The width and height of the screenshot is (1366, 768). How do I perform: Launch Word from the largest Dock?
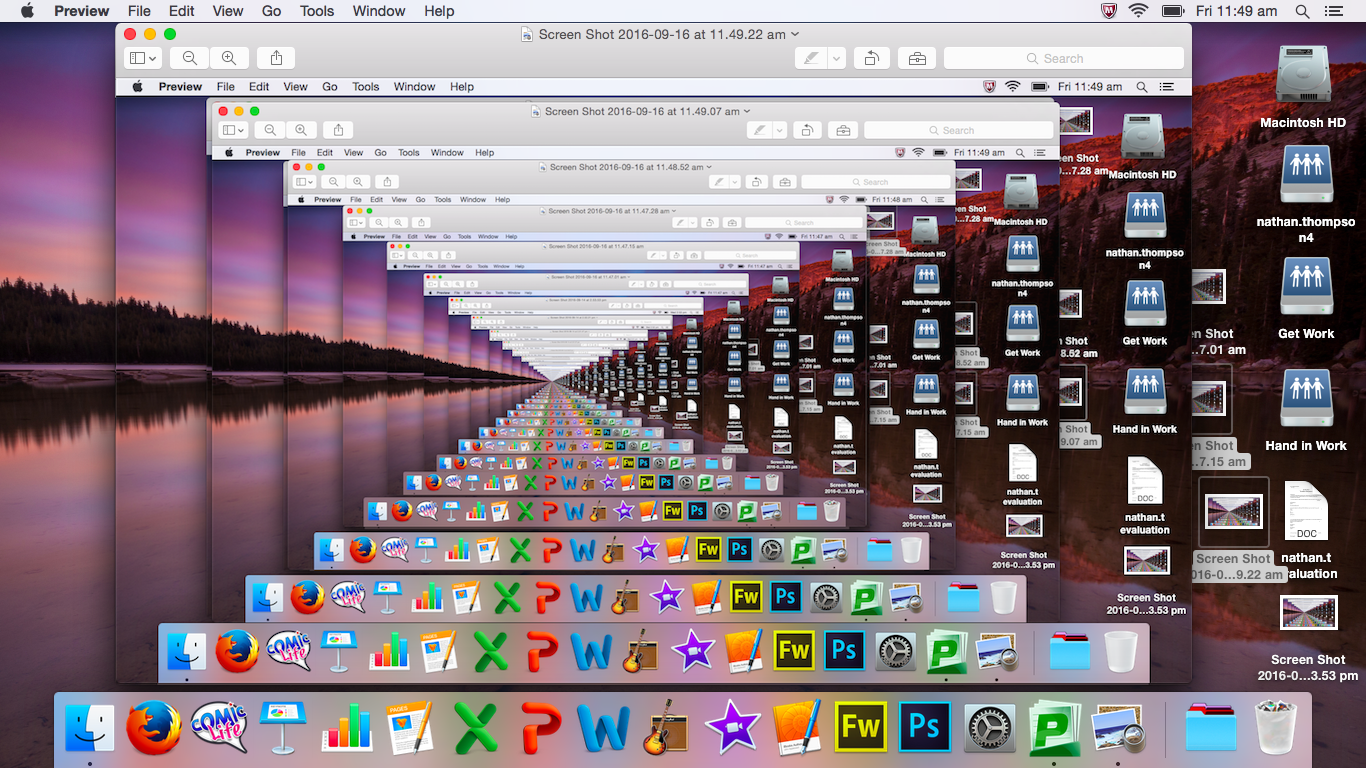pyautogui.click(x=604, y=727)
